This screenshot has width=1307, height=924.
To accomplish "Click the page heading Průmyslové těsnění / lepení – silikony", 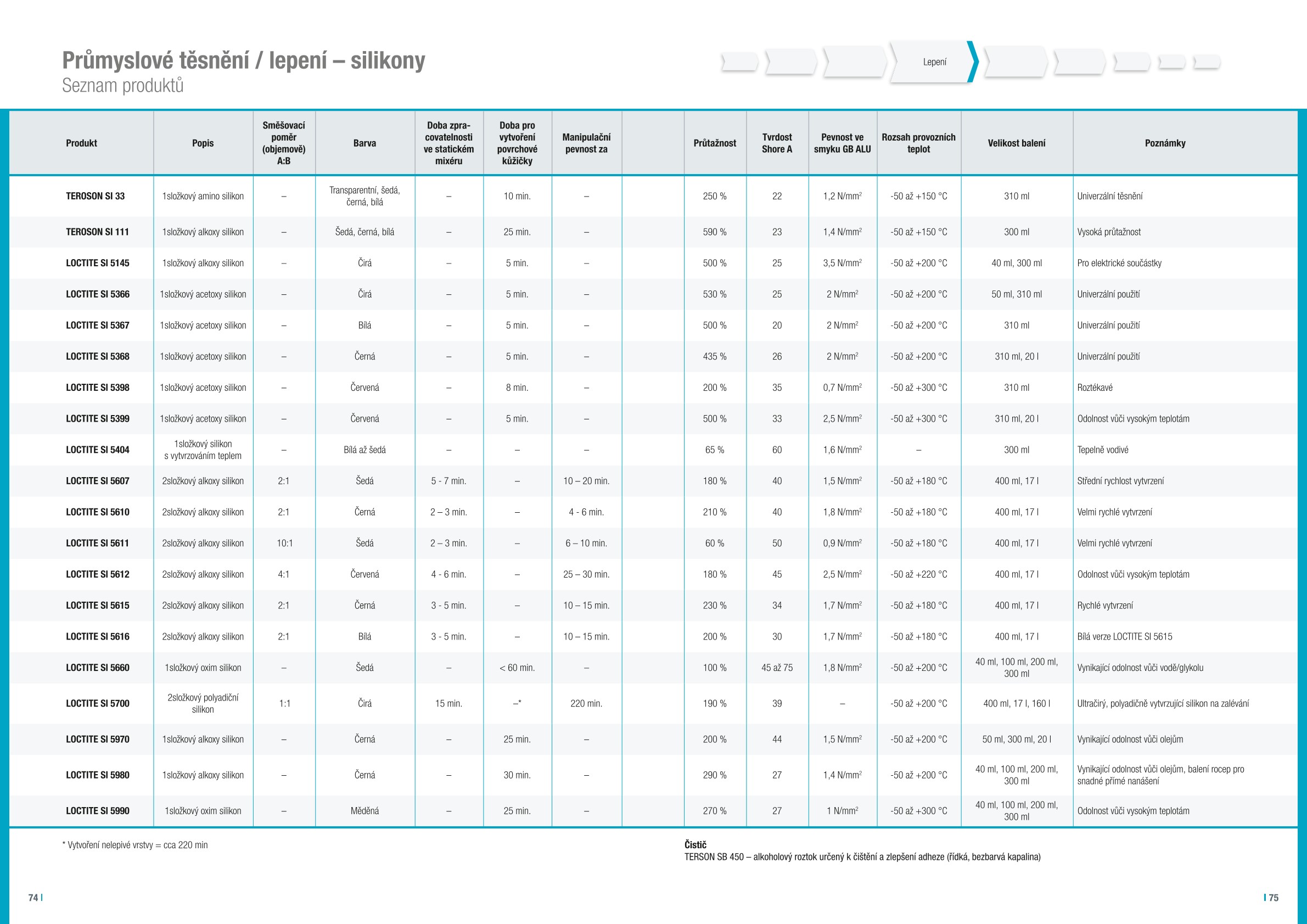I will click(x=244, y=60).
